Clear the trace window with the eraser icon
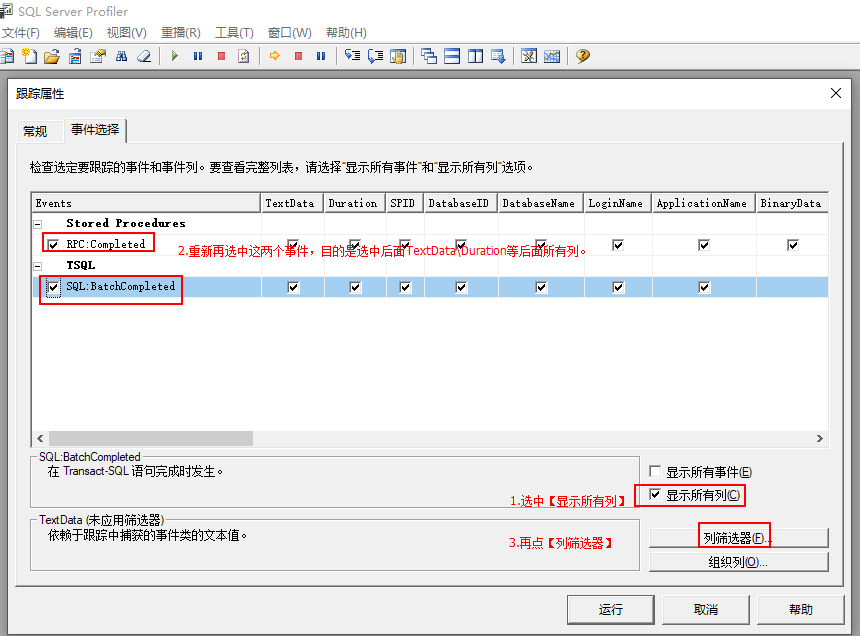This screenshot has height=636, width=860. (144, 56)
